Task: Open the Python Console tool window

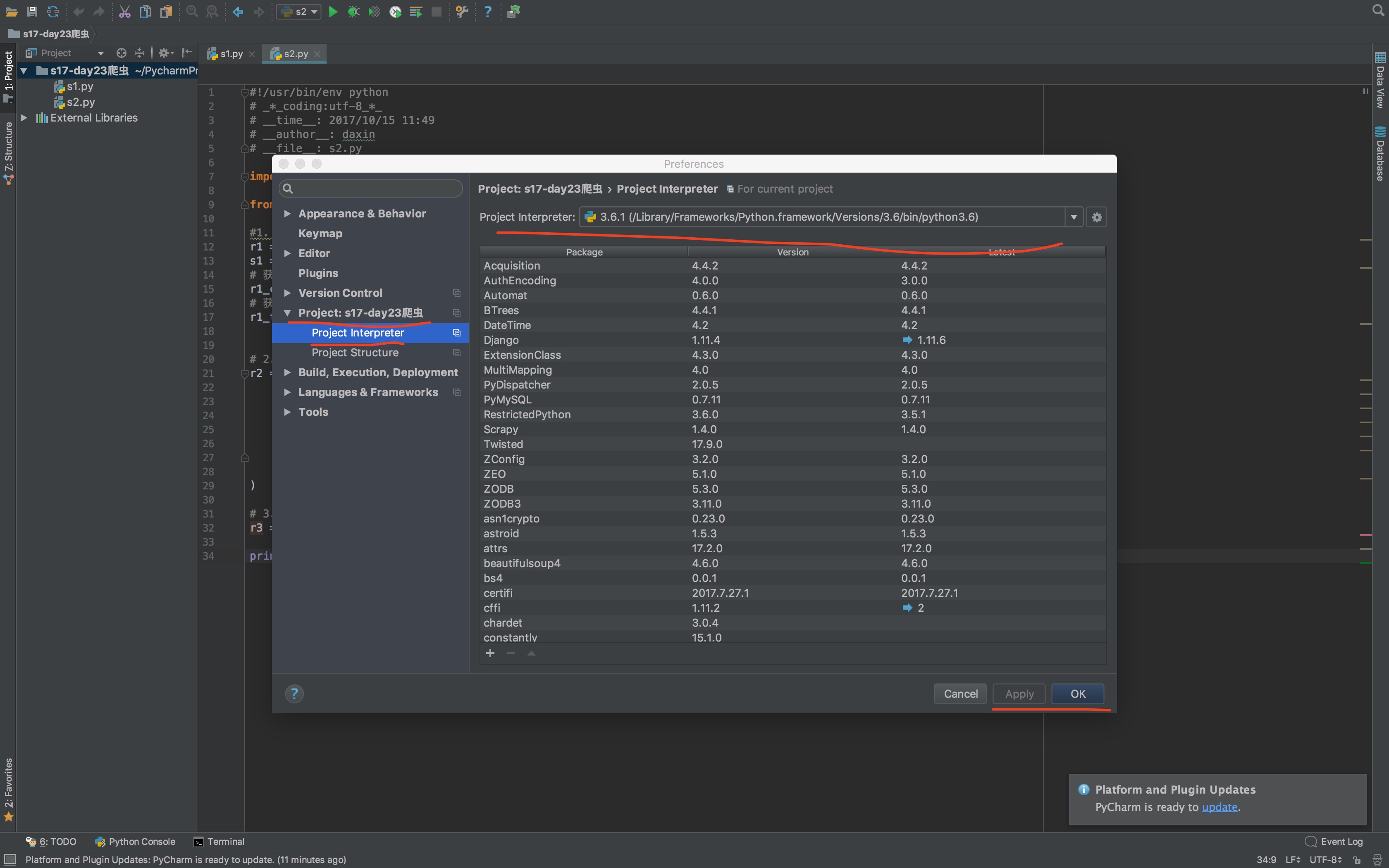Action: pyautogui.click(x=136, y=842)
